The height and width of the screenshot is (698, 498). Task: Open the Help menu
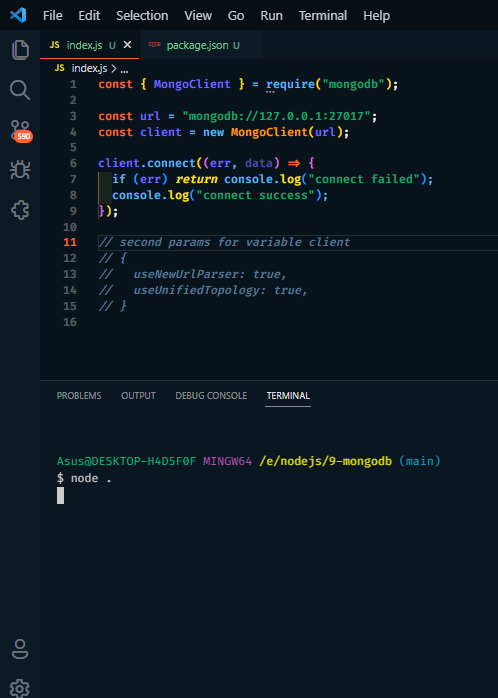tap(377, 16)
